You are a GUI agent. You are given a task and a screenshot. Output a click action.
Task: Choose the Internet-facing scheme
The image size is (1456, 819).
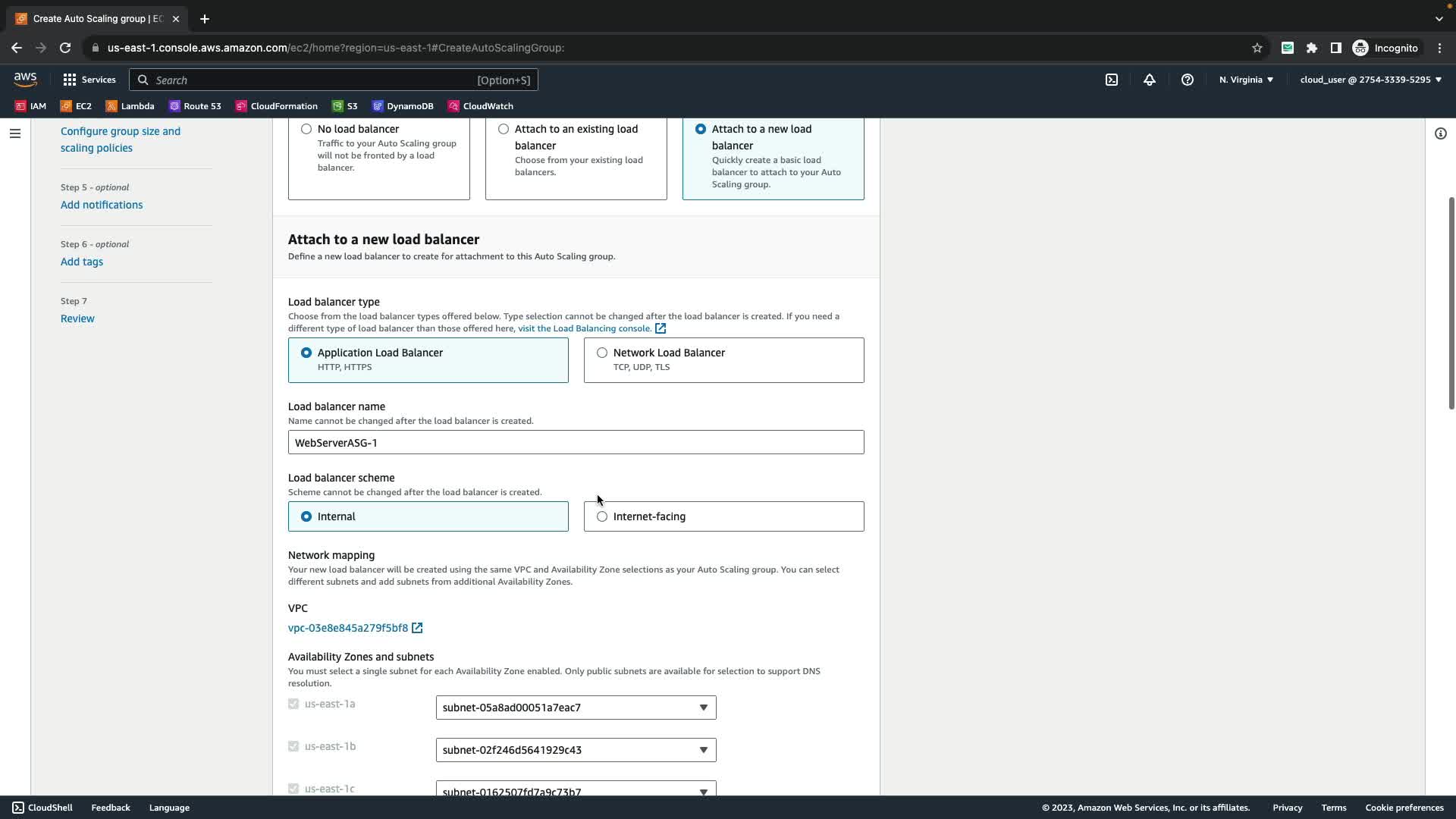602,516
